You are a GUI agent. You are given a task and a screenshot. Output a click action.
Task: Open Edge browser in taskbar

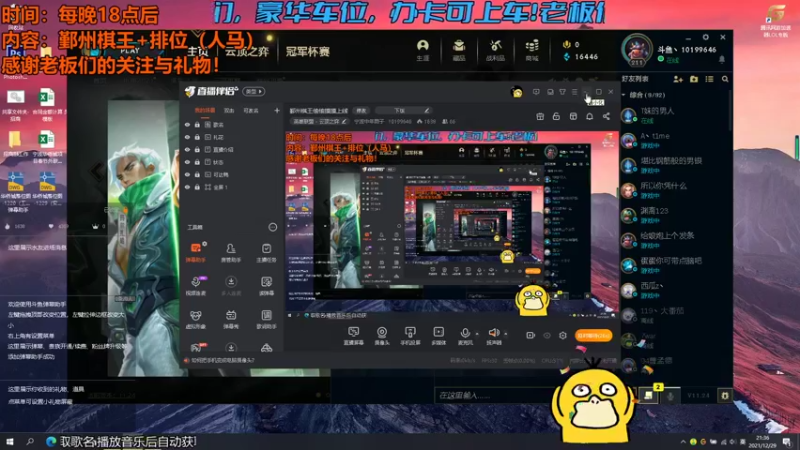coord(51,441)
